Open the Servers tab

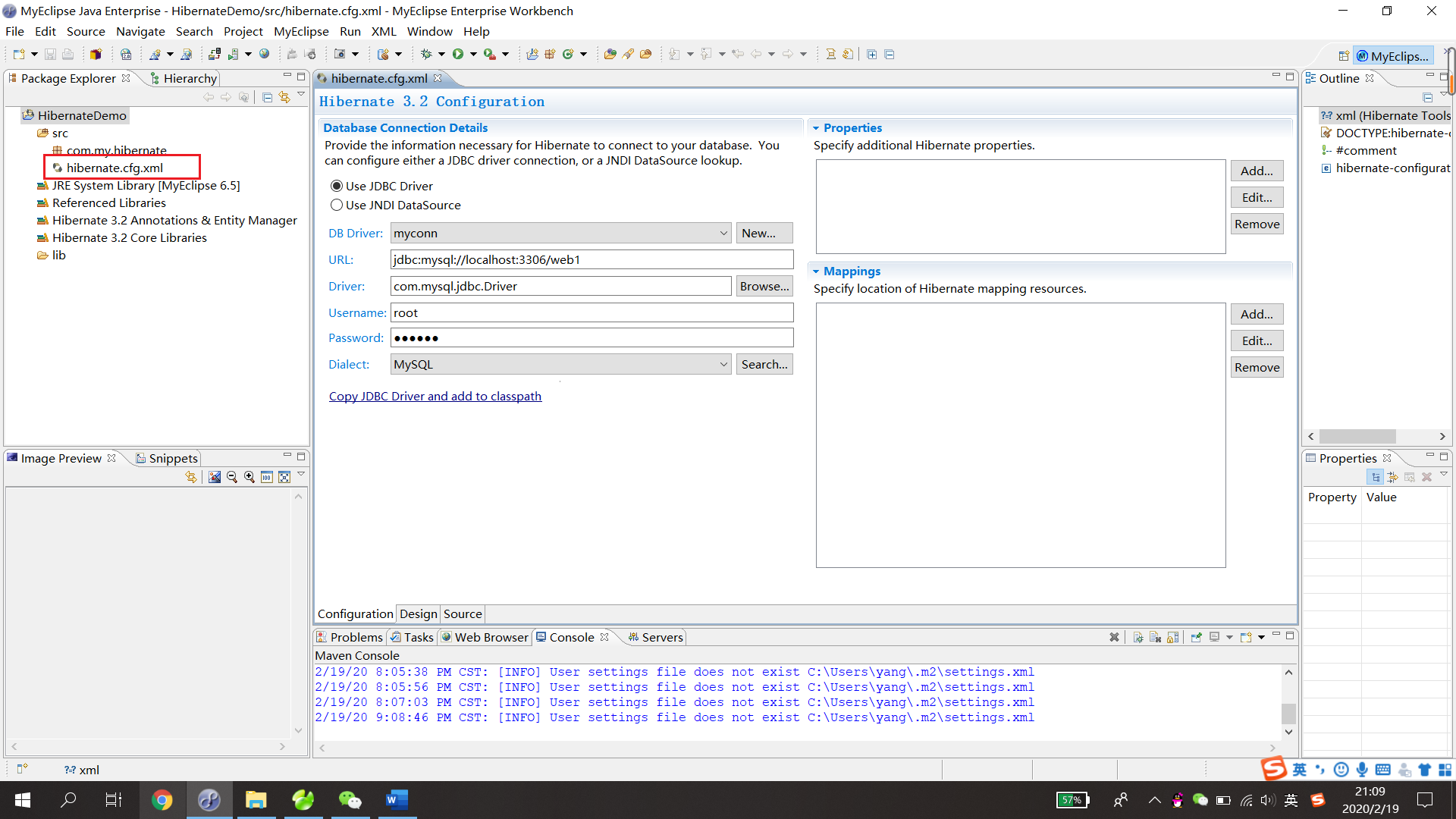click(656, 637)
